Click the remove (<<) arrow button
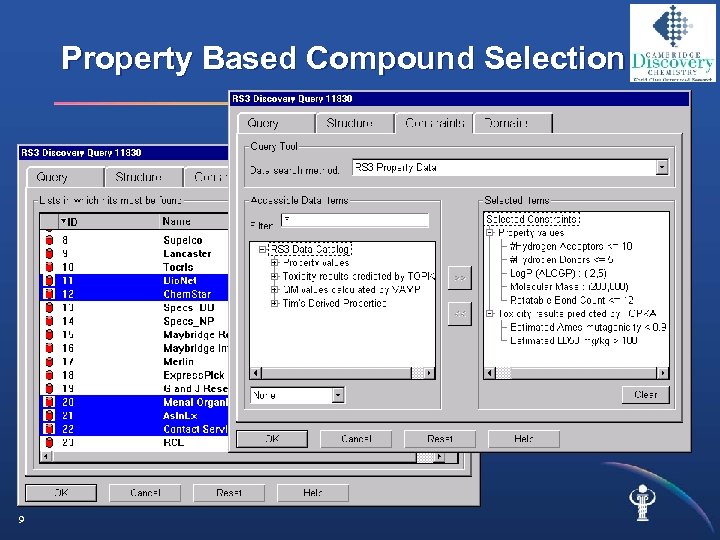The height and width of the screenshot is (540, 720). 460,314
